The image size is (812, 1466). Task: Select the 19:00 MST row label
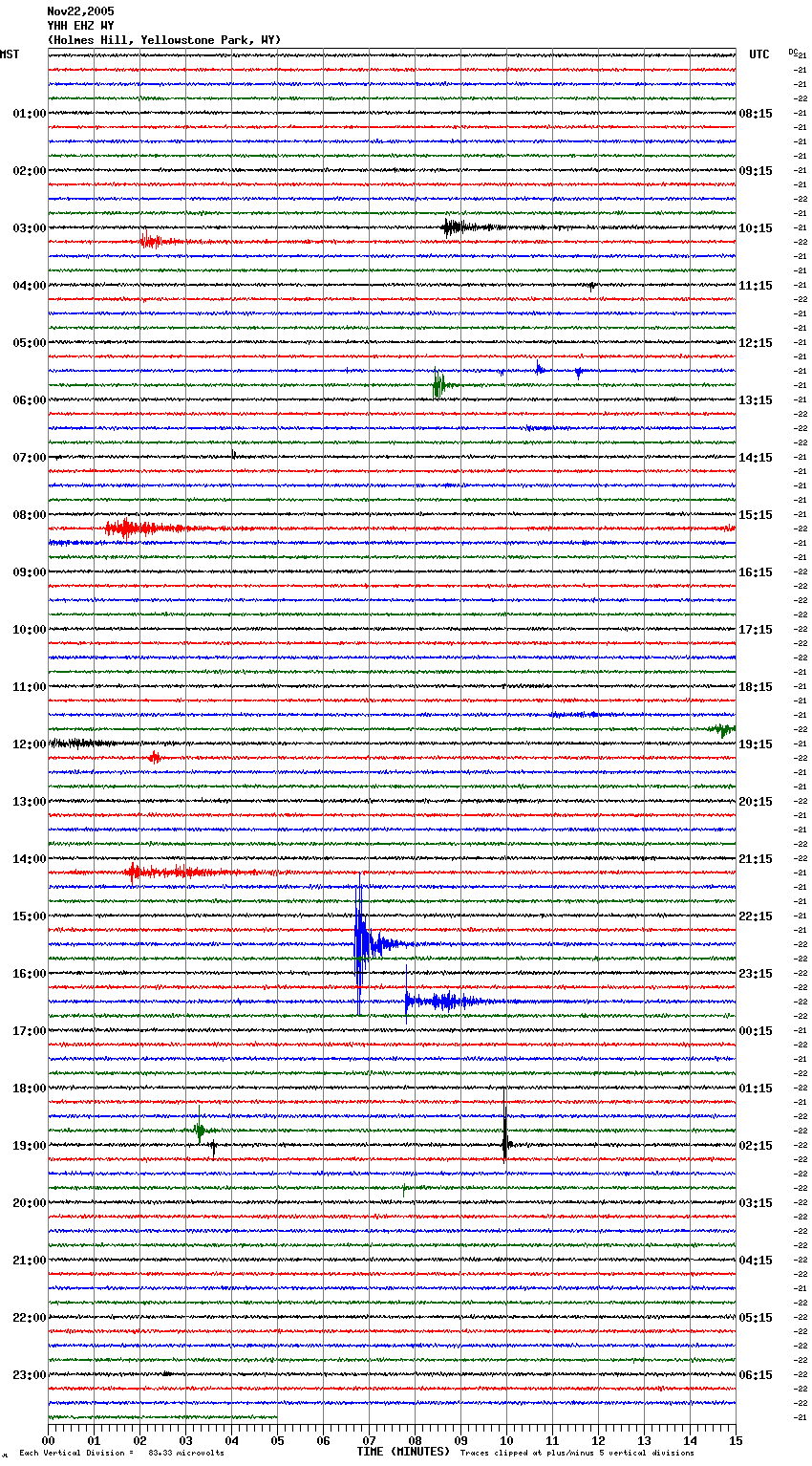[x=29, y=1146]
